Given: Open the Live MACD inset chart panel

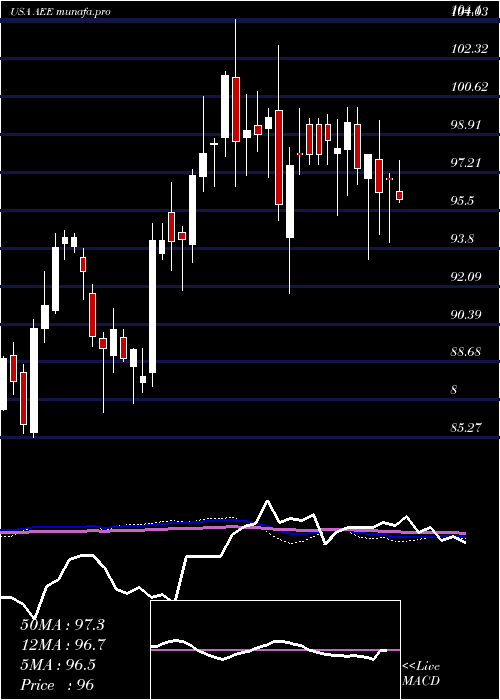Looking at the screenshot, I should pyautogui.click(x=275, y=650).
